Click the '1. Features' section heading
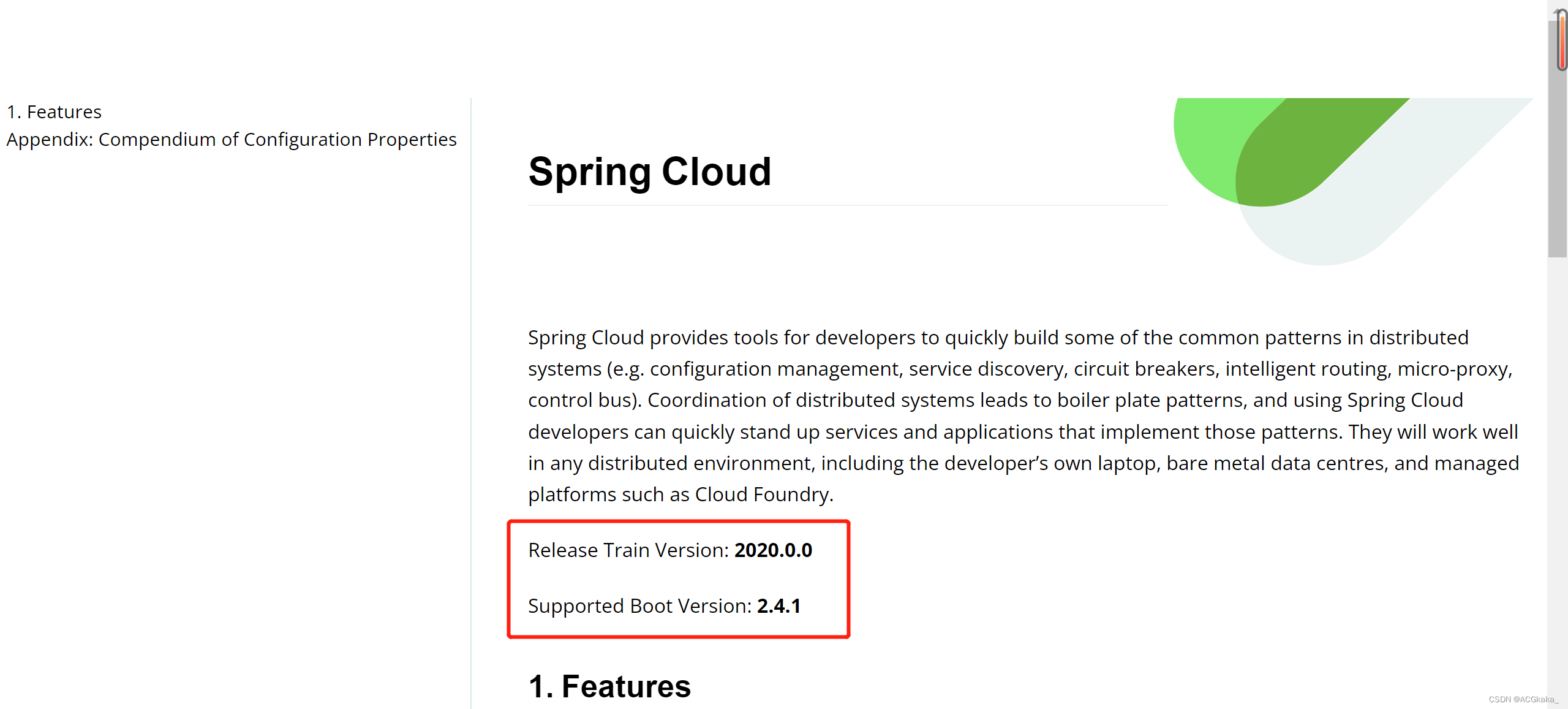This screenshot has height=709, width=1568. 609,686
